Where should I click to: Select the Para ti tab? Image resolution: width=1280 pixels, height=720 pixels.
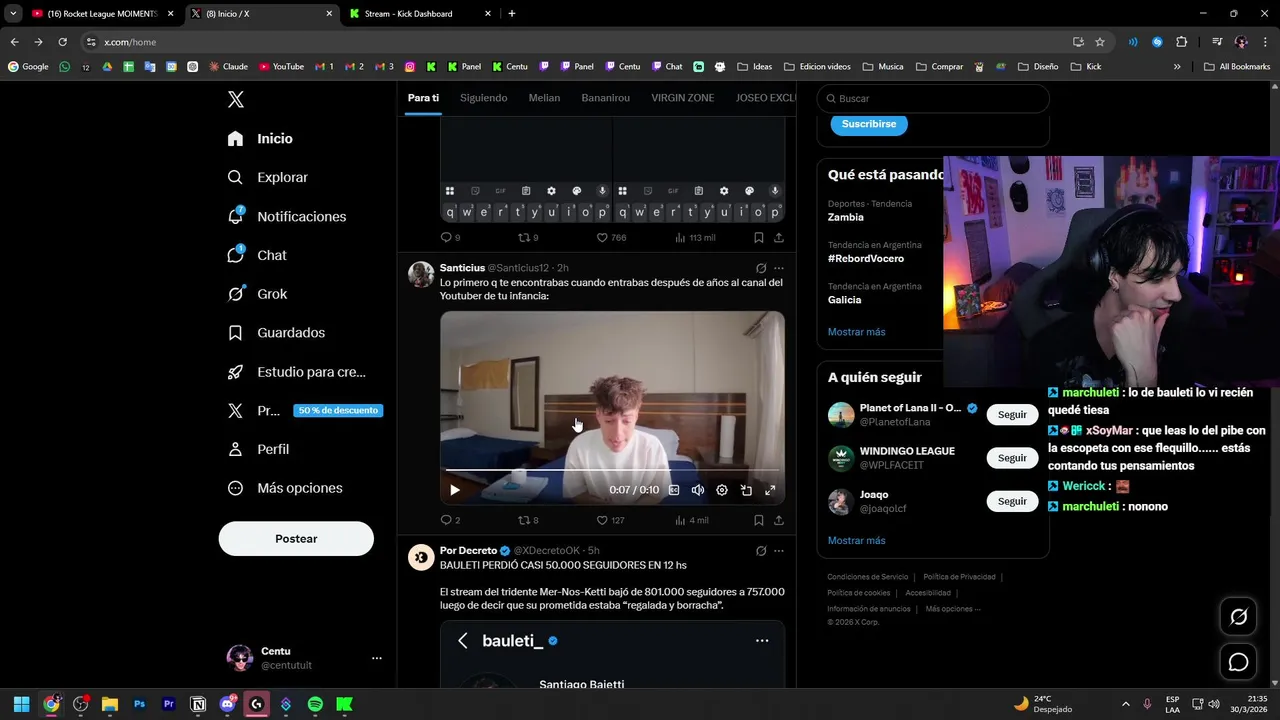[423, 98]
